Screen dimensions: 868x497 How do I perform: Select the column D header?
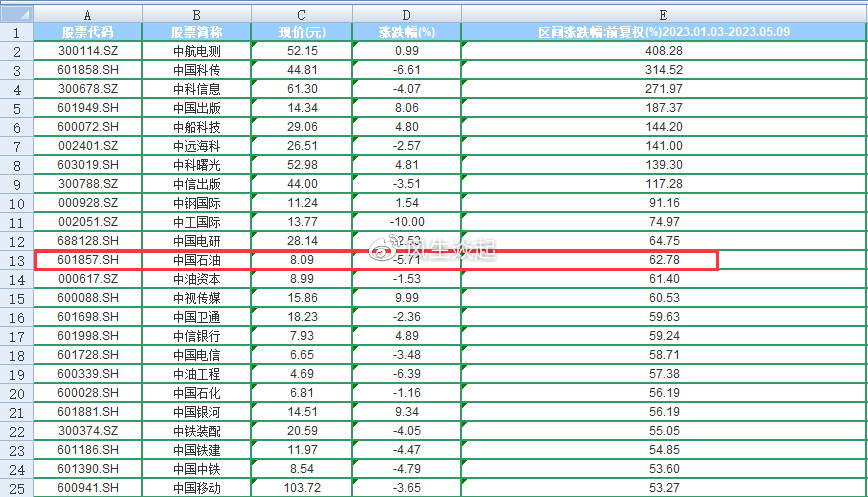click(407, 15)
